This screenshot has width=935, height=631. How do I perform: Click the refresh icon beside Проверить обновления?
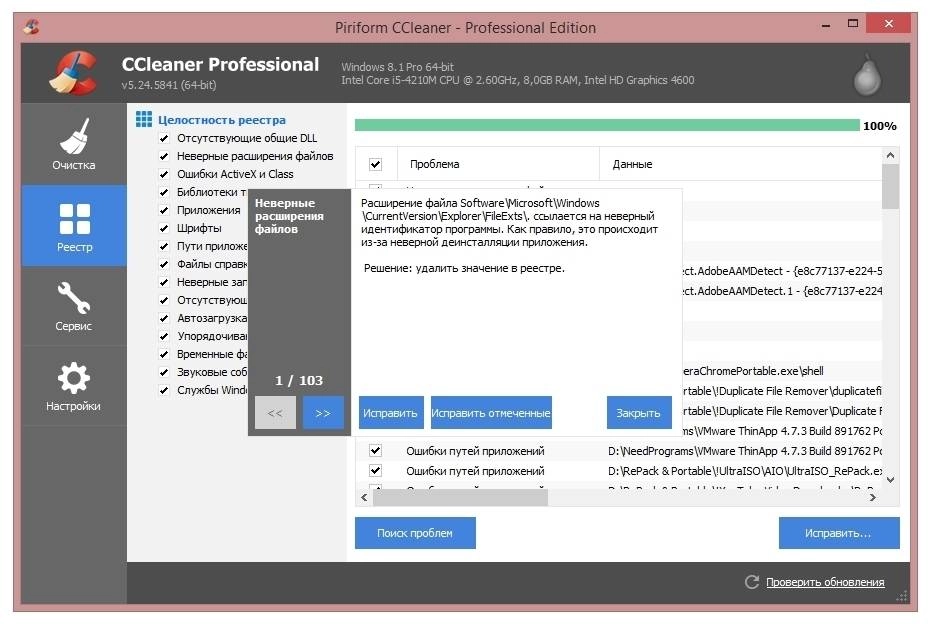[752, 581]
